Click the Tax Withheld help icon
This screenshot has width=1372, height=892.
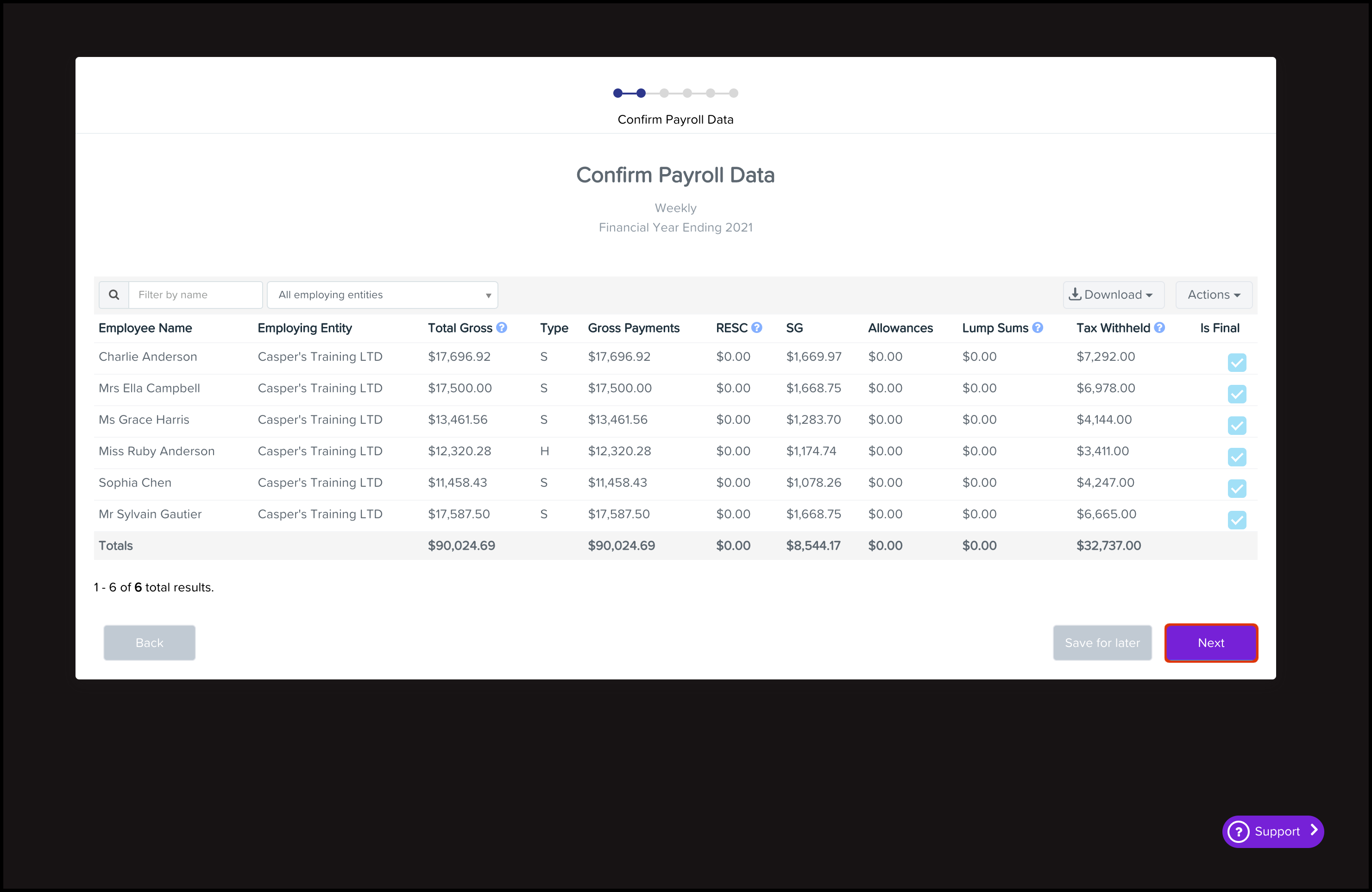(1160, 328)
